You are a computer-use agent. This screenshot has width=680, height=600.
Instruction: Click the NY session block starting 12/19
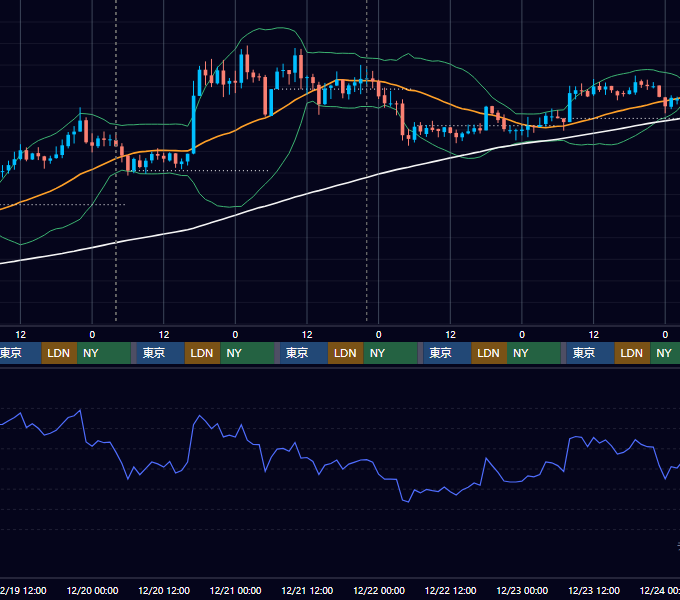(104, 353)
